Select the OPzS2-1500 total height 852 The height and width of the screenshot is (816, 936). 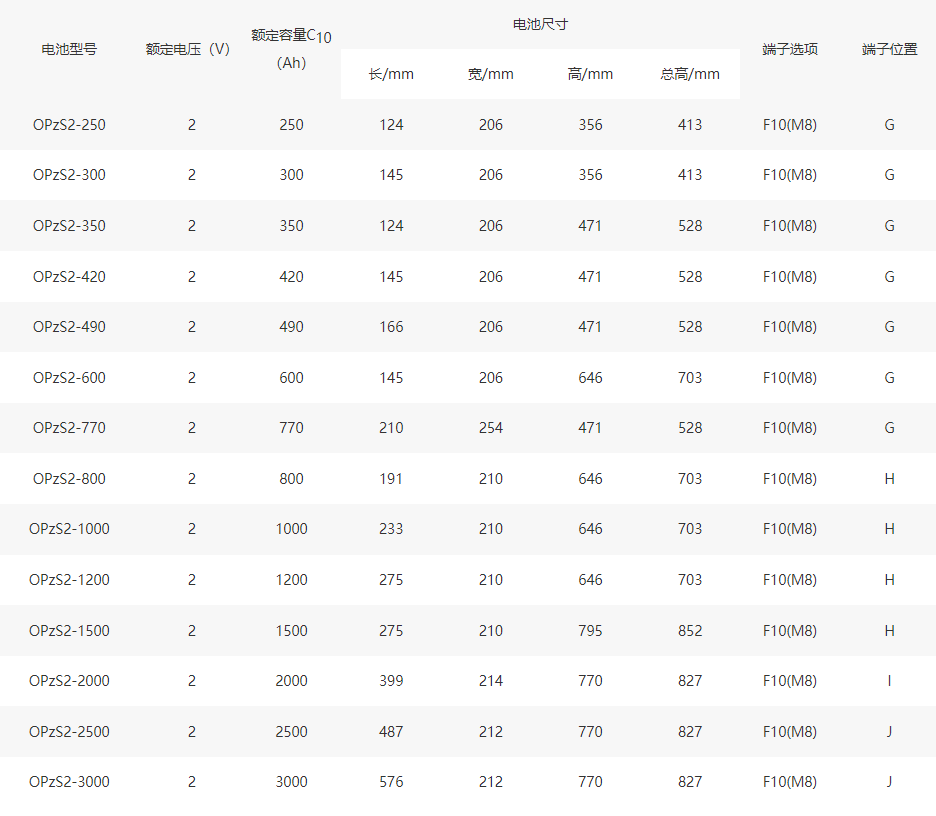click(x=690, y=631)
